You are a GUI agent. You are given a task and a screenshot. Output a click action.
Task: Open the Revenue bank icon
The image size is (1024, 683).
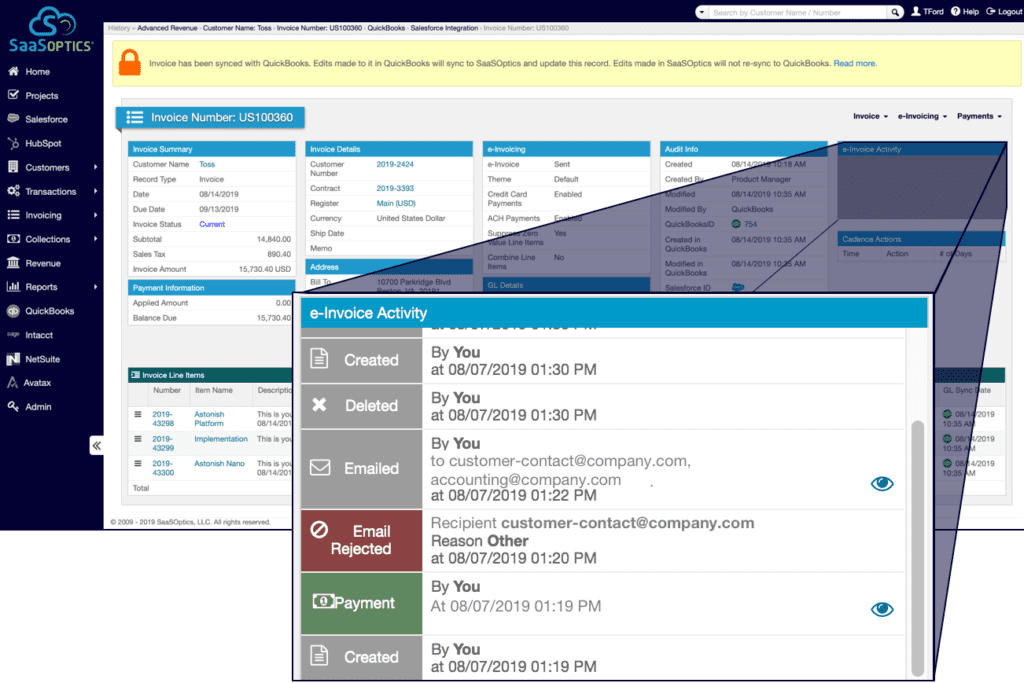click(14, 263)
